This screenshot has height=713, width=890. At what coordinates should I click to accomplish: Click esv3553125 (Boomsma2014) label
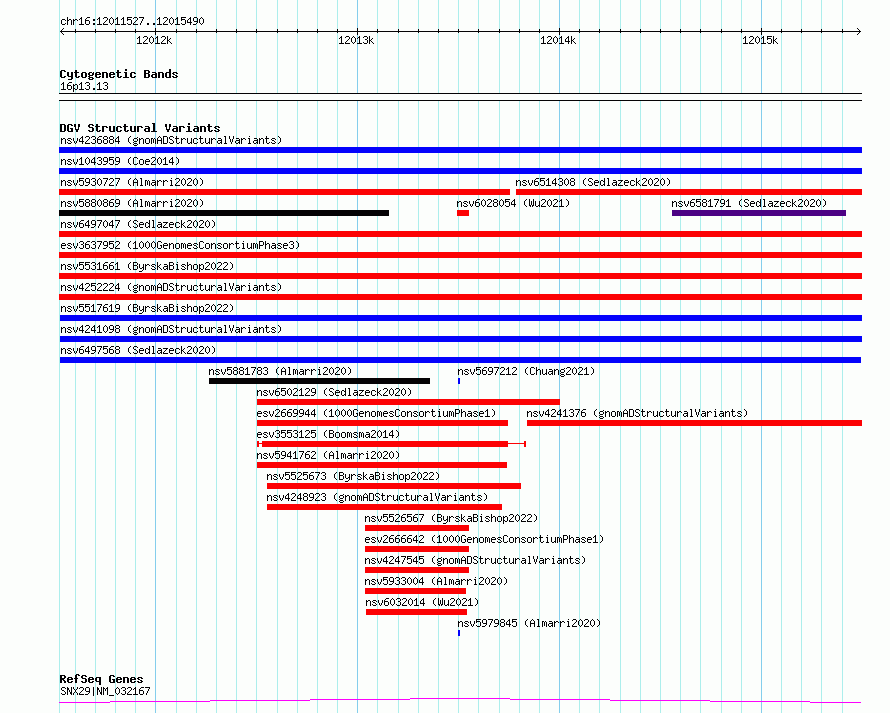click(x=328, y=434)
